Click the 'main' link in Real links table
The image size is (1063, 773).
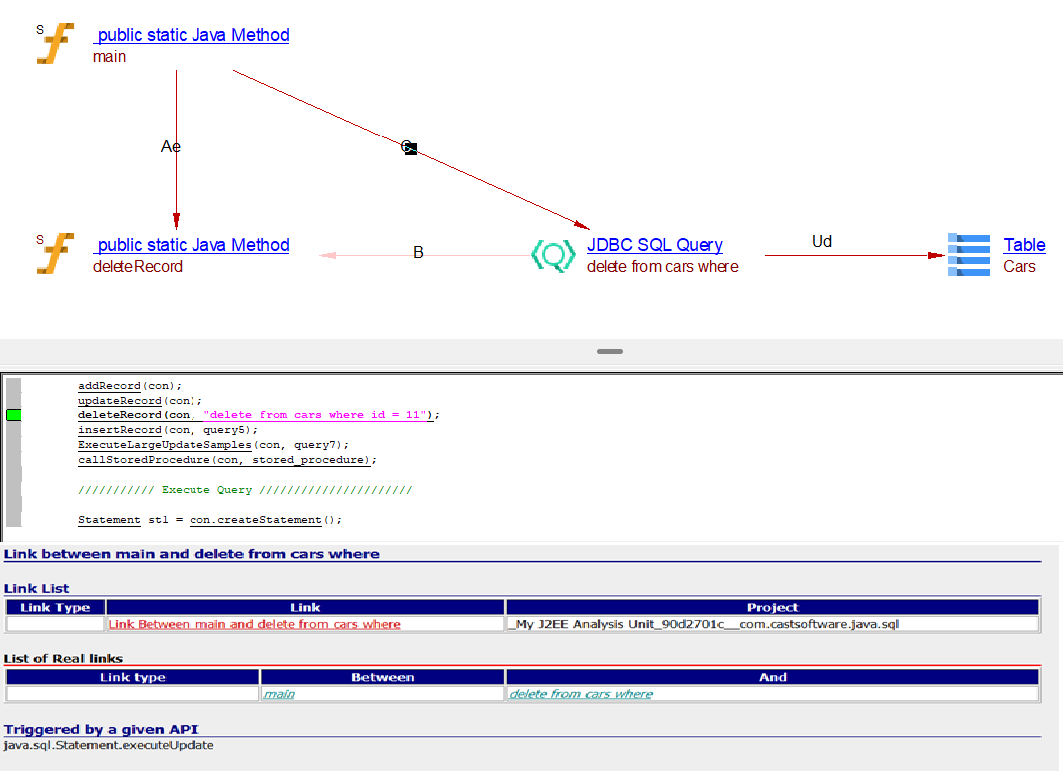click(279, 694)
